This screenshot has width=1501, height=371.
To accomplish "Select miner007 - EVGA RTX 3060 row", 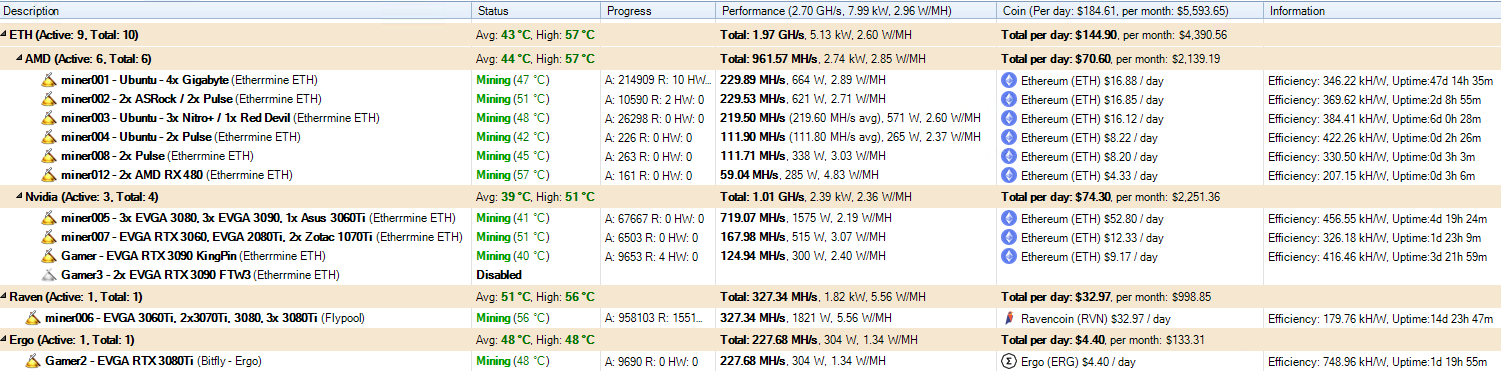I will click(x=262, y=237).
